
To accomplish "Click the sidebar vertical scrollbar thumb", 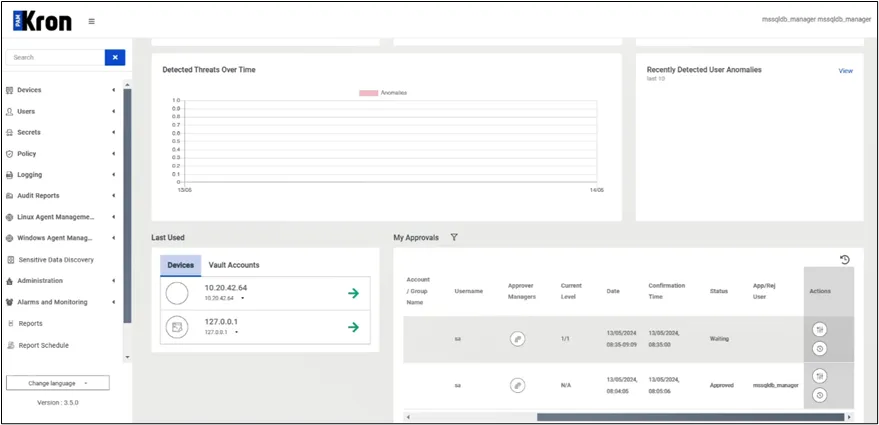I will coord(127,205).
